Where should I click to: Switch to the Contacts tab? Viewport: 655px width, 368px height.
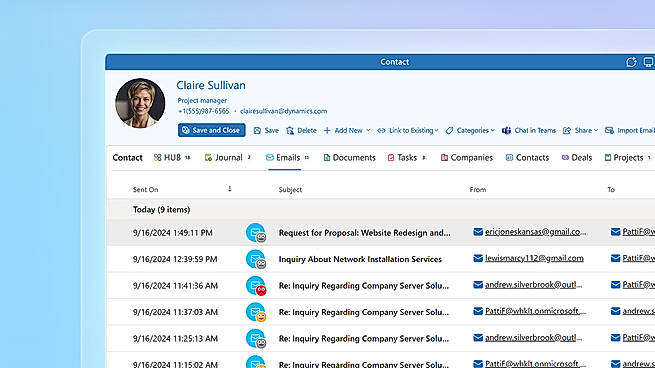(x=527, y=157)
